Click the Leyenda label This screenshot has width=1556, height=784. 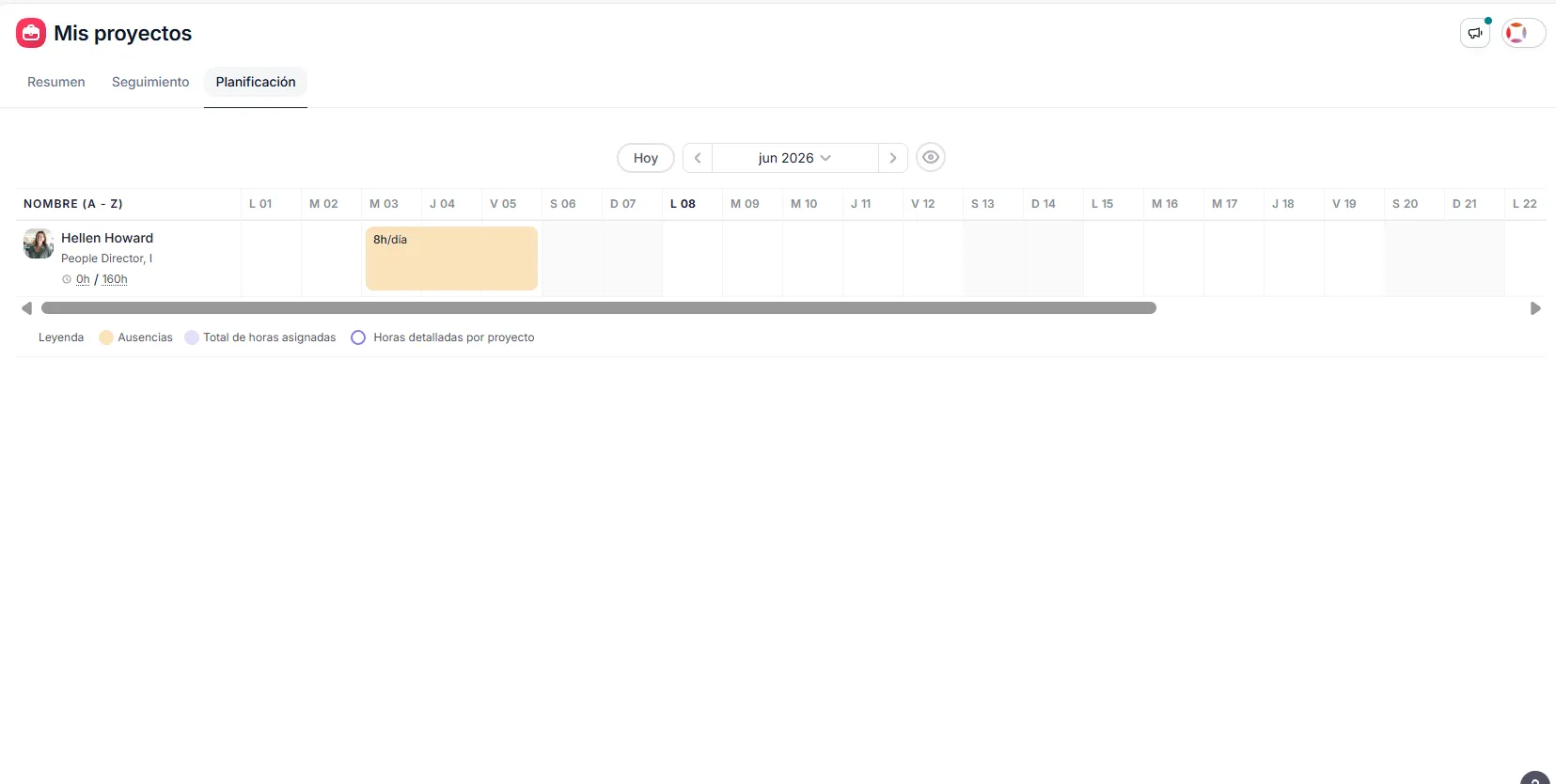click(x=61, y=337)
